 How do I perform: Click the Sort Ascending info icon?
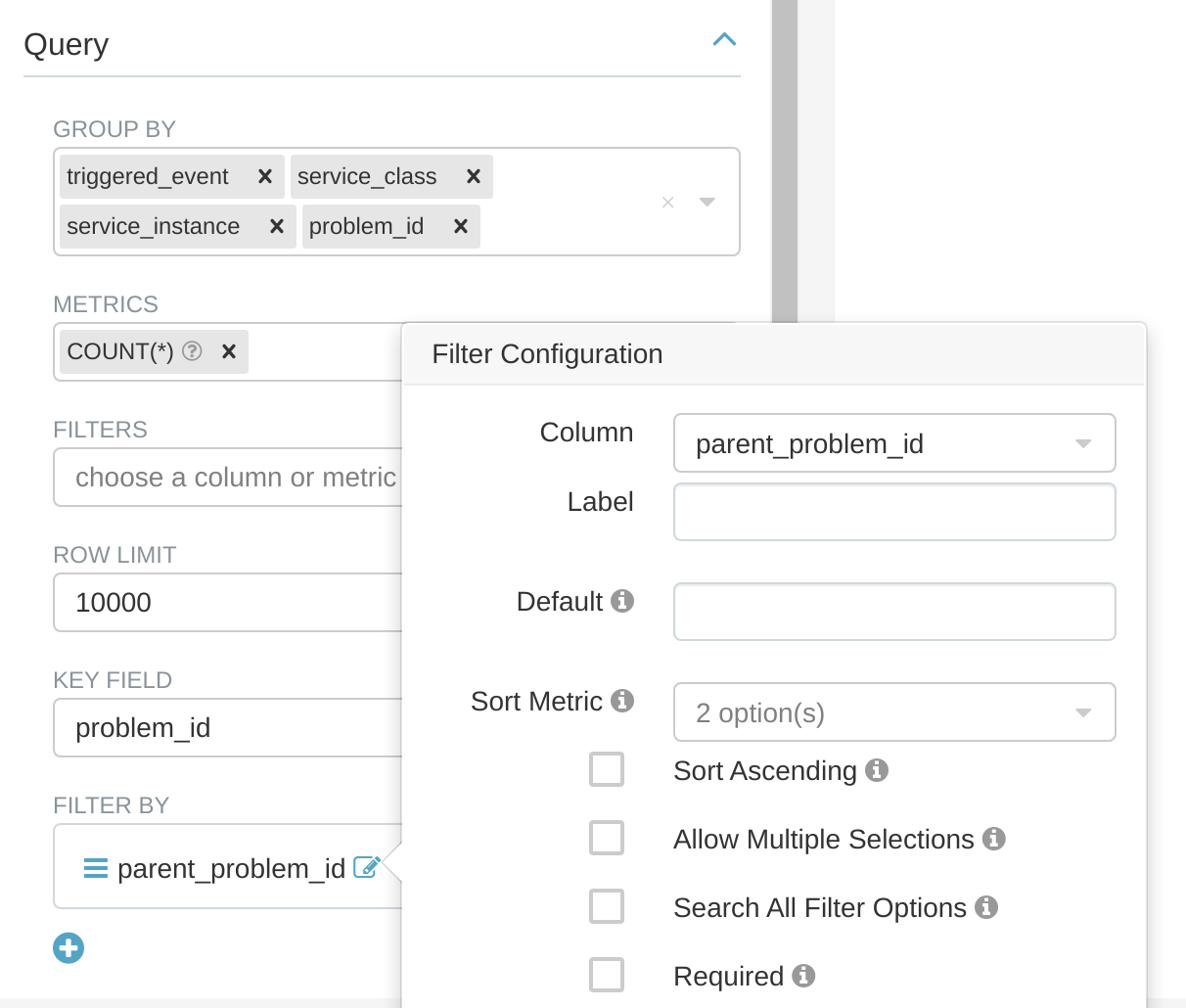coord(878,769)
